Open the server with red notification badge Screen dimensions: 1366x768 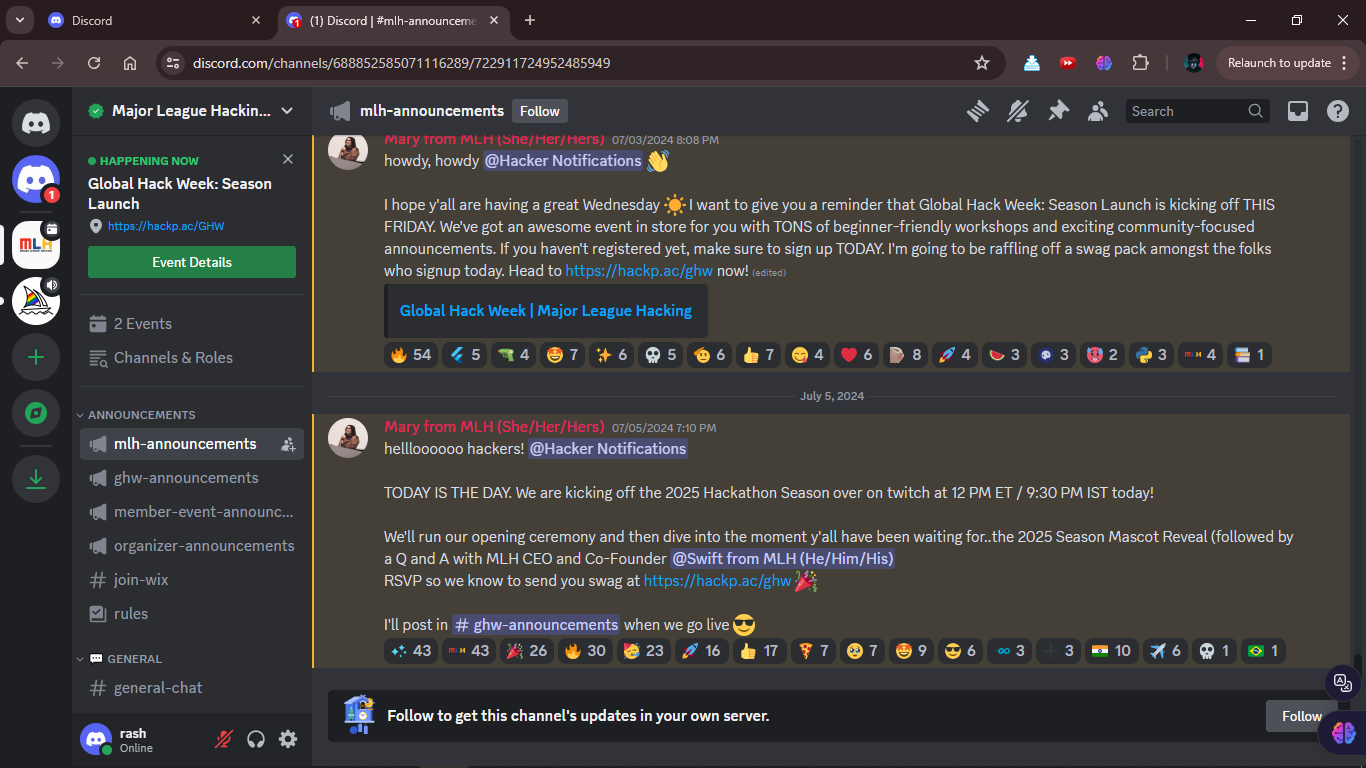tap(36, 179)
